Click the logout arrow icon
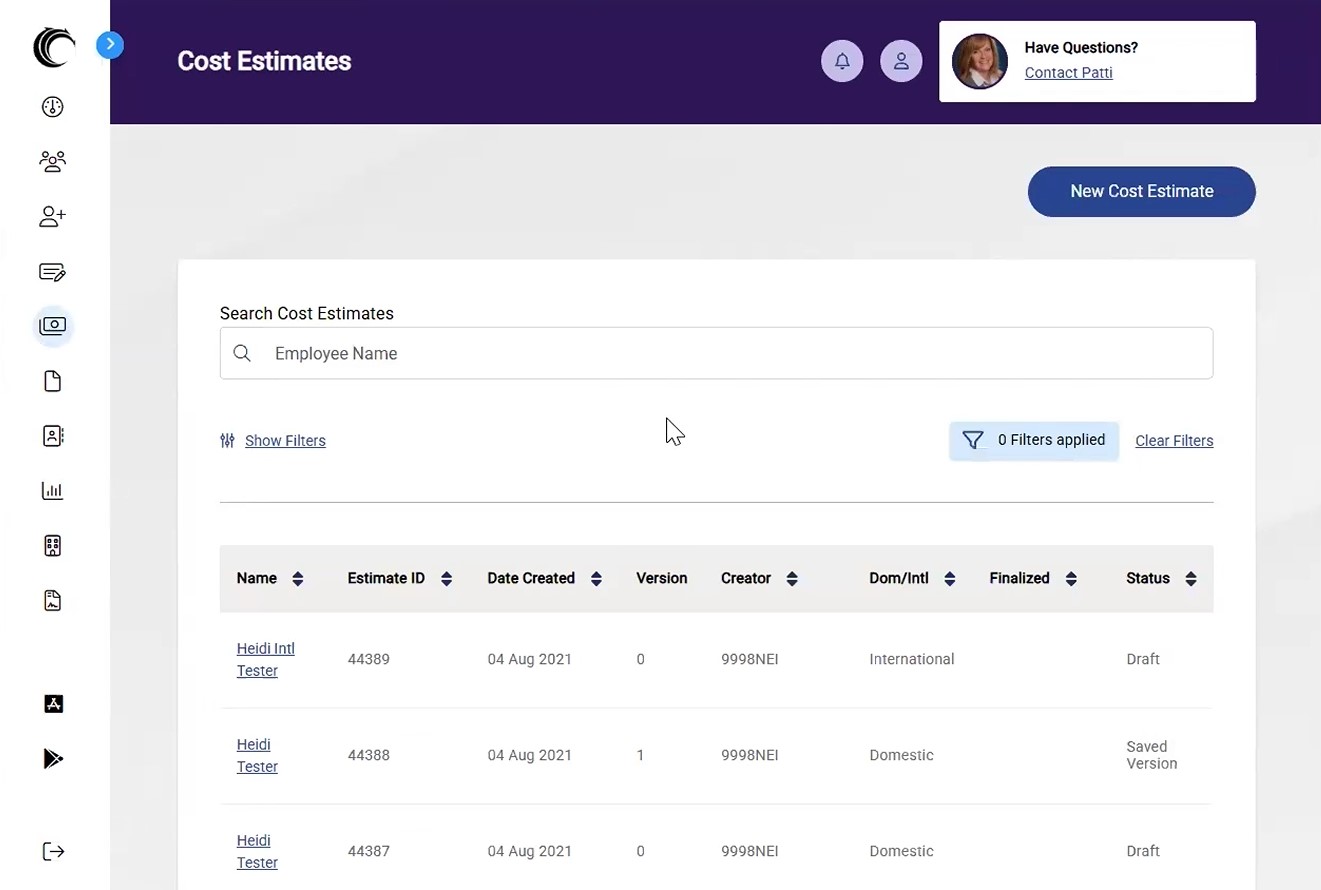Viewport: 1321px width, 890px height. (x=52, y=851)
